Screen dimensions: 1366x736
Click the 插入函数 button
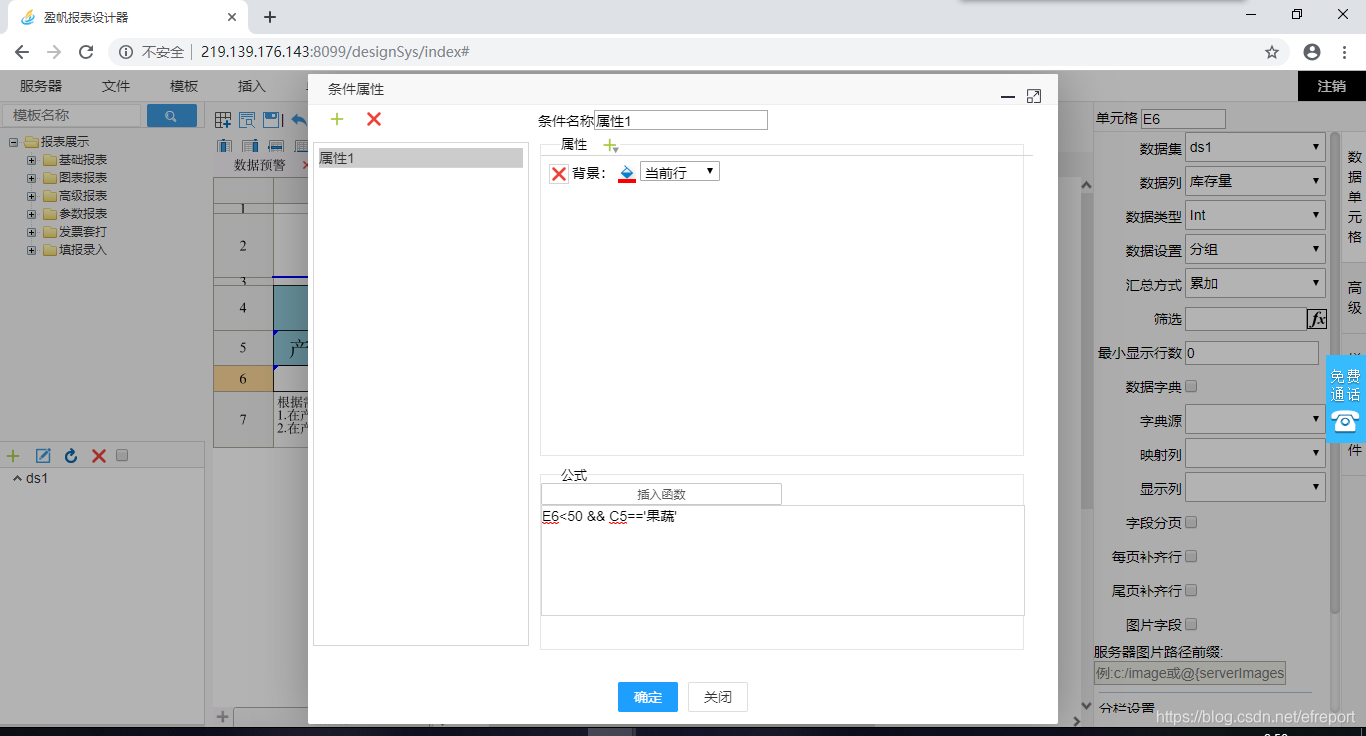click(x=661, y=494)
